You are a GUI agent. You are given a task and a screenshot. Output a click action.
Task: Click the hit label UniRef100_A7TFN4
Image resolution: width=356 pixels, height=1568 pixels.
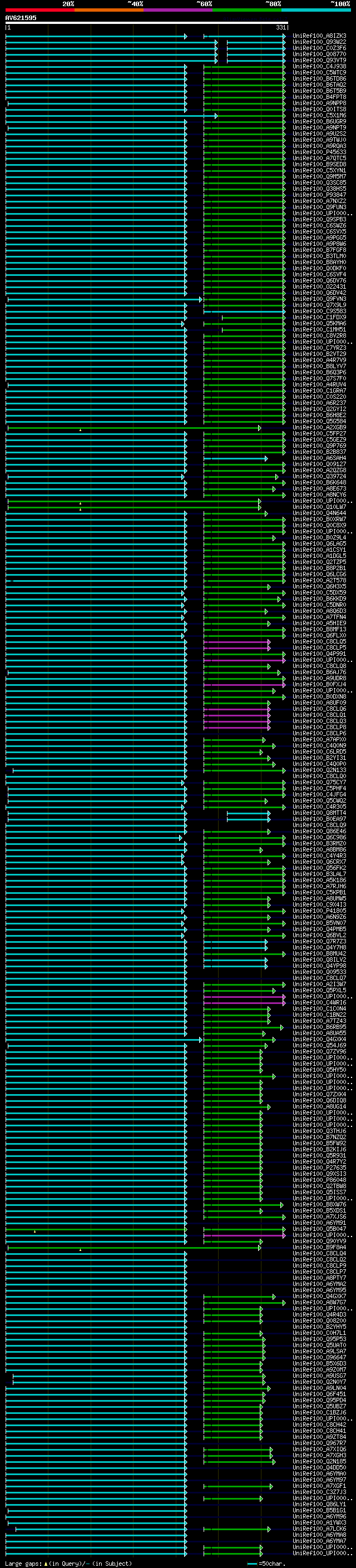click(x=319, y=617)
